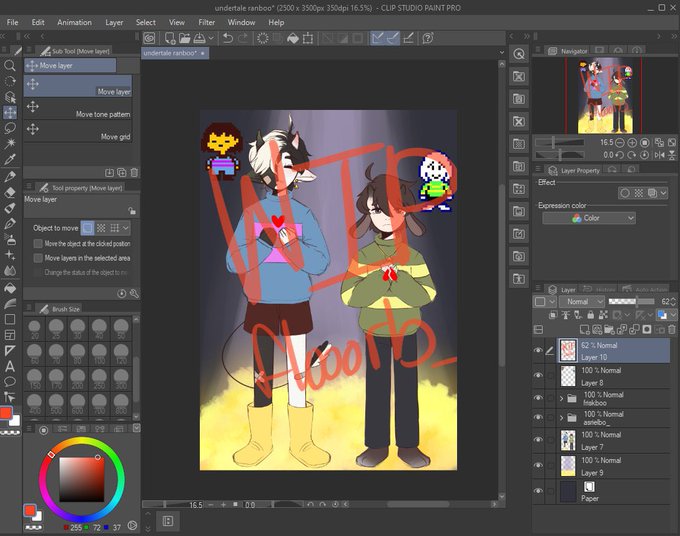Screen dimensions: 680x536
Task: Click the Clear outside selection icon
Action: click(x=278, y=38)
